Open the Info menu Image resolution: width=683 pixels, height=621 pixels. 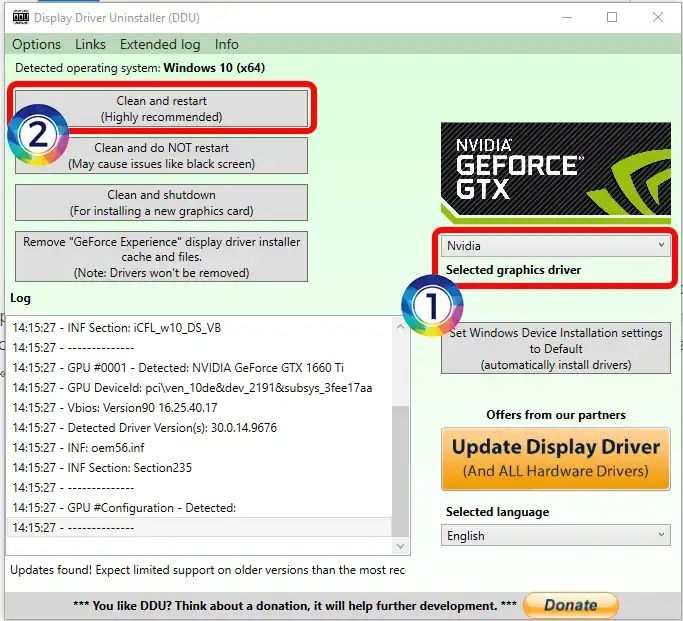227,44
